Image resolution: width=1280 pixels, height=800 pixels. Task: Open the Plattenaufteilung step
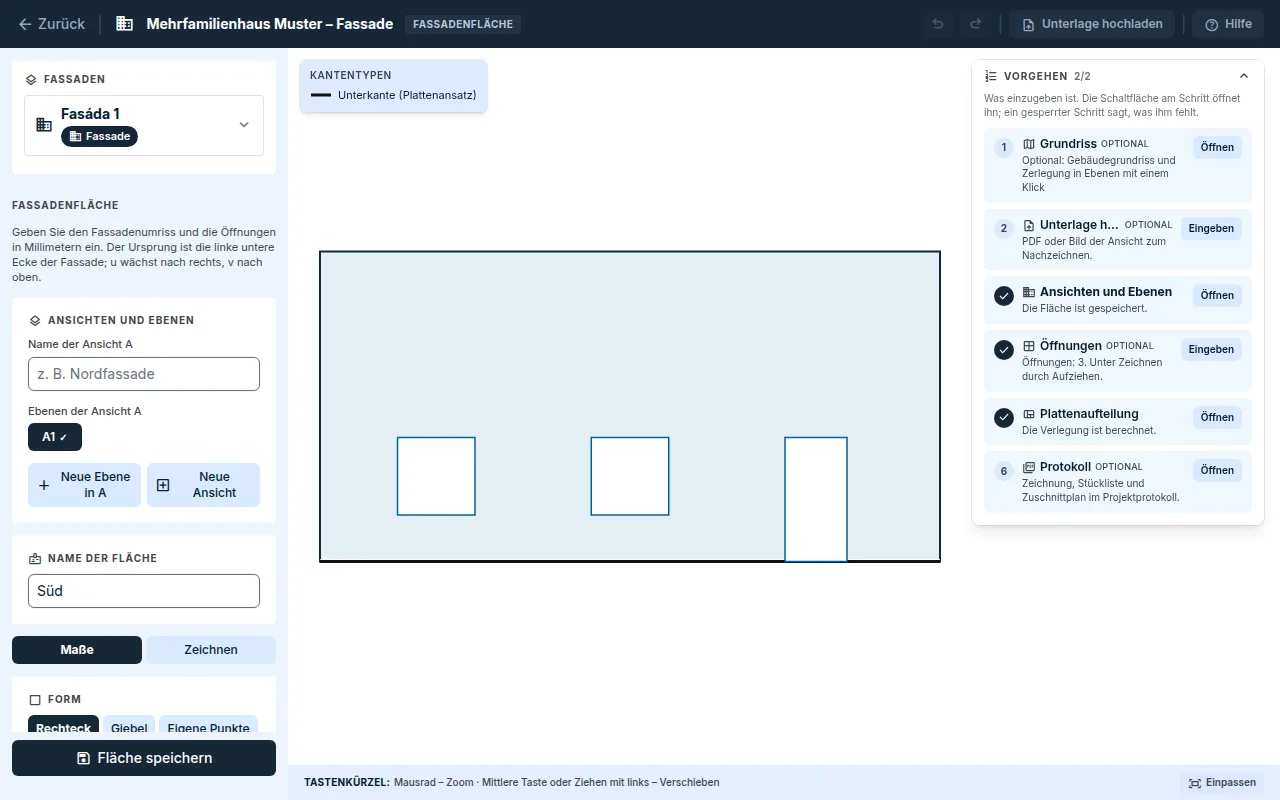(1217, 417)
